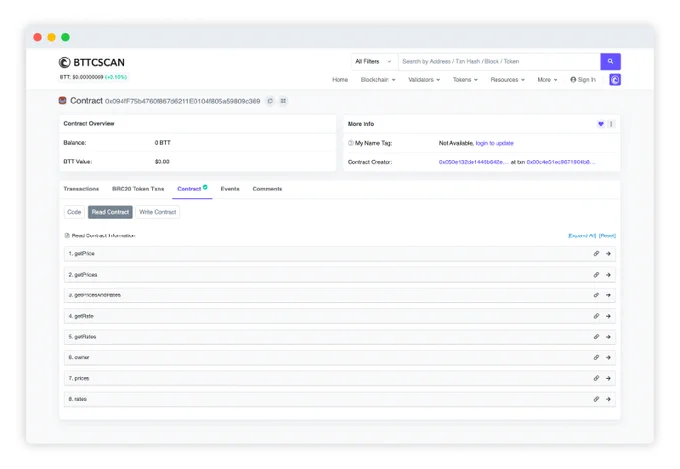Click the getPrice function row
This screenshot has width=680, height=469.
340,254
